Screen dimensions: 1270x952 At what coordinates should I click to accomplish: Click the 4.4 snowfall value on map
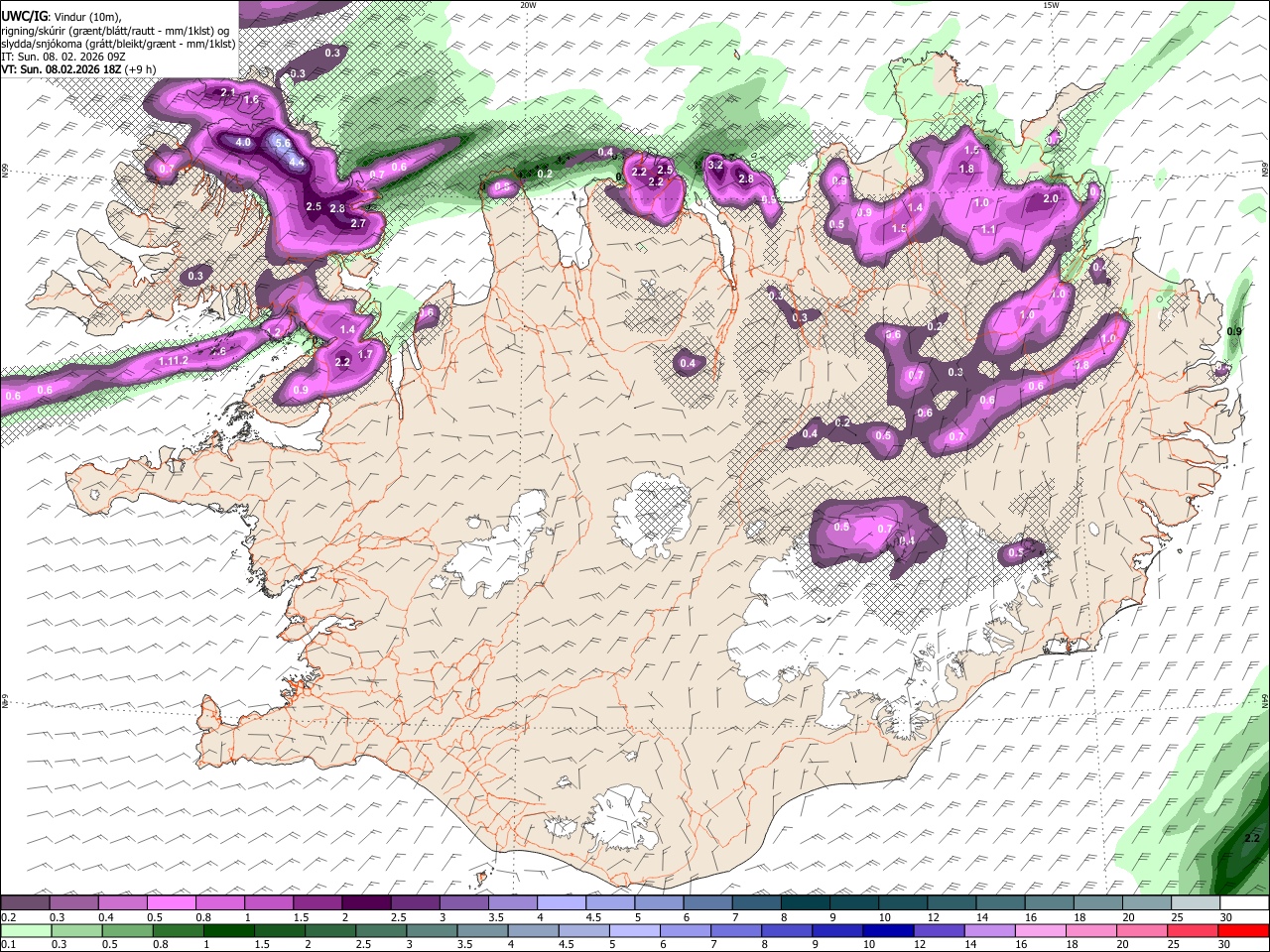(296, 162)
